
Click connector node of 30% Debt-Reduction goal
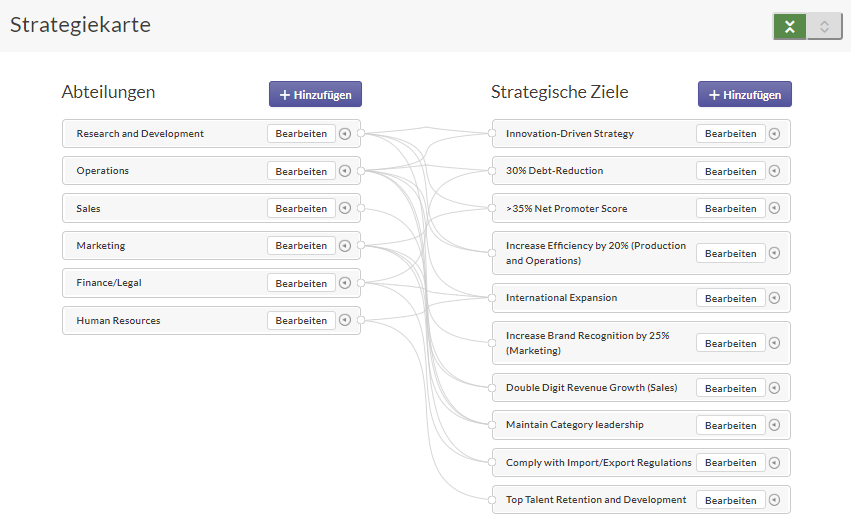click(492, 171)
